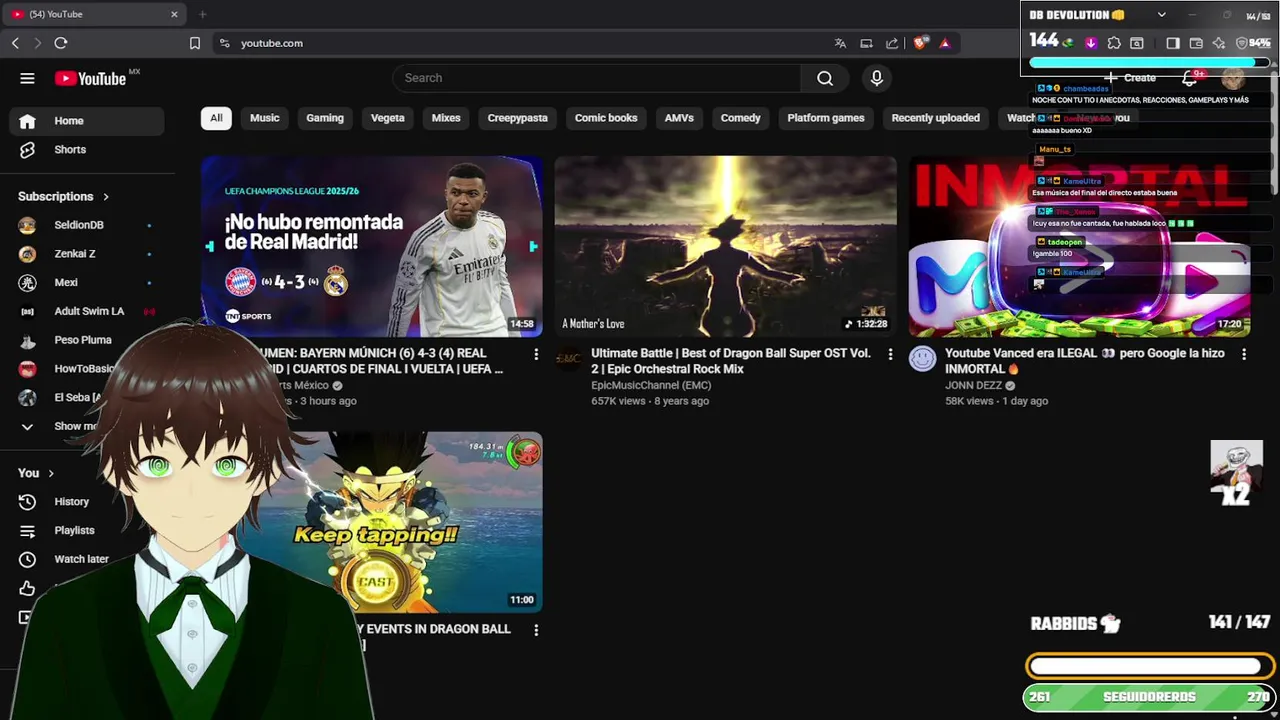Play the A Mother's Love thumbnail

pos(726,246)
